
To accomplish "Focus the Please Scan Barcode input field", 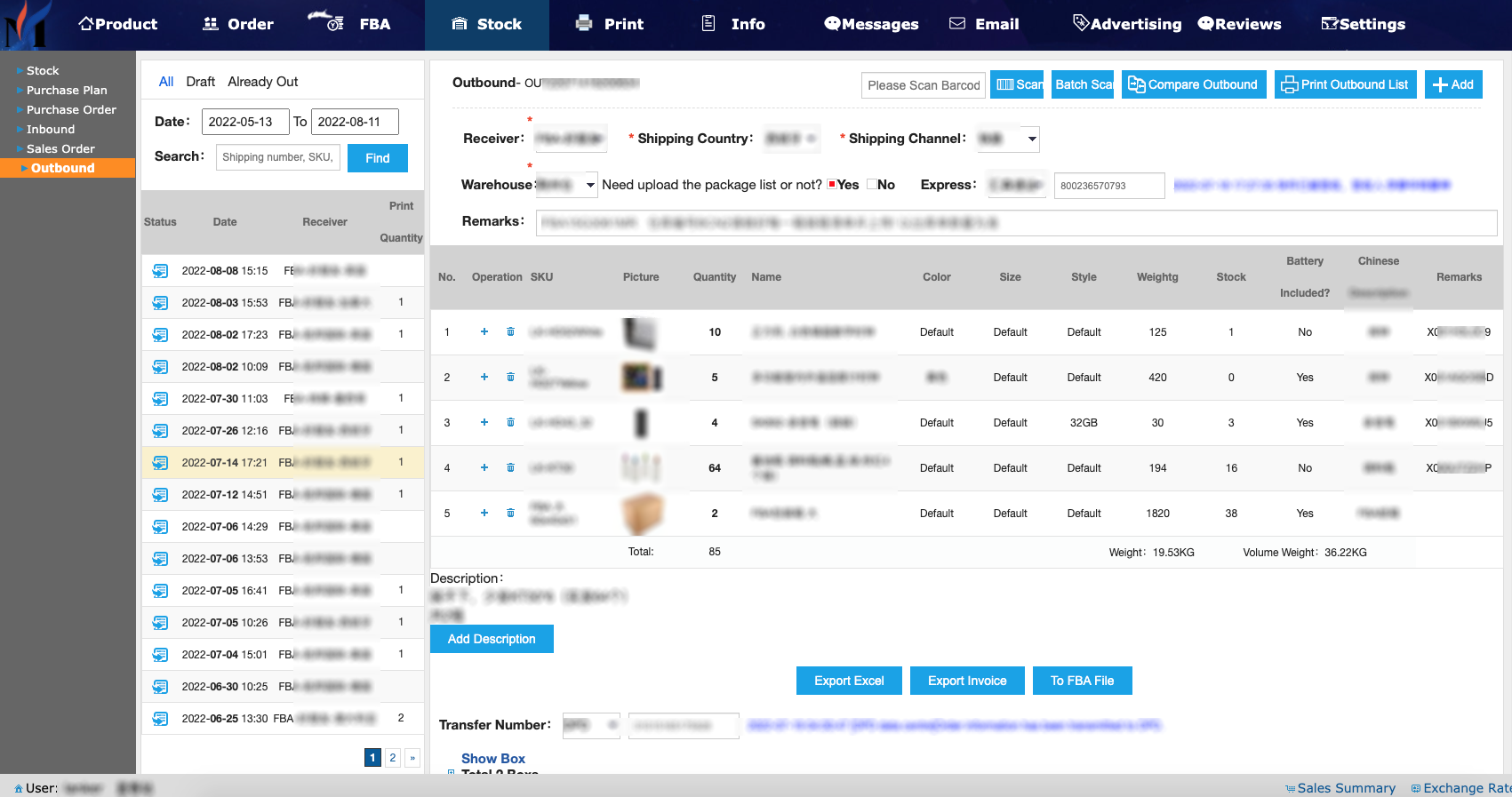I will click(x=923, y=85).
